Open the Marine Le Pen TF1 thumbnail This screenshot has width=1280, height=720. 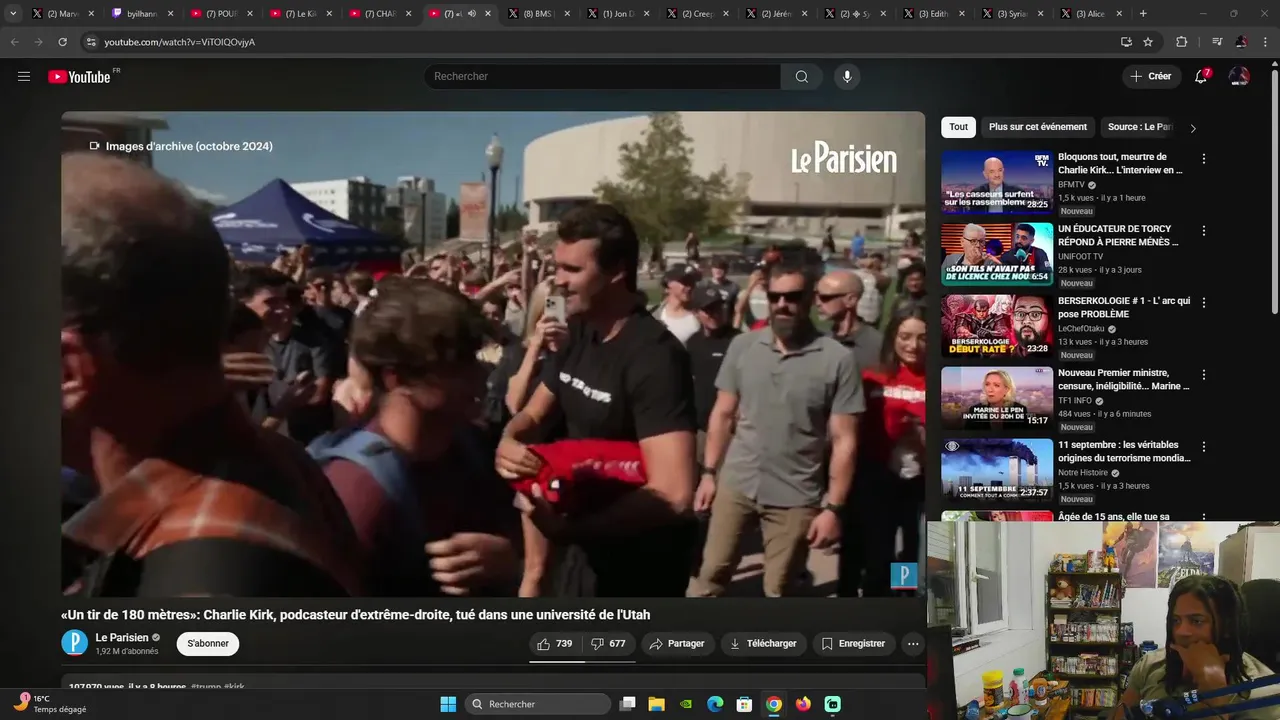pyautogui.click(x=997, y=398)
